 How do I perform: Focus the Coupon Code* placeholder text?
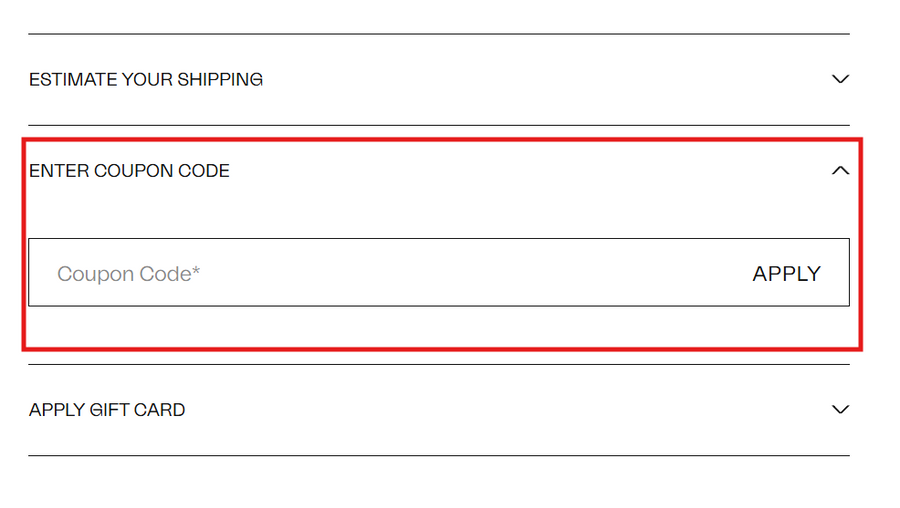(129, 274)
